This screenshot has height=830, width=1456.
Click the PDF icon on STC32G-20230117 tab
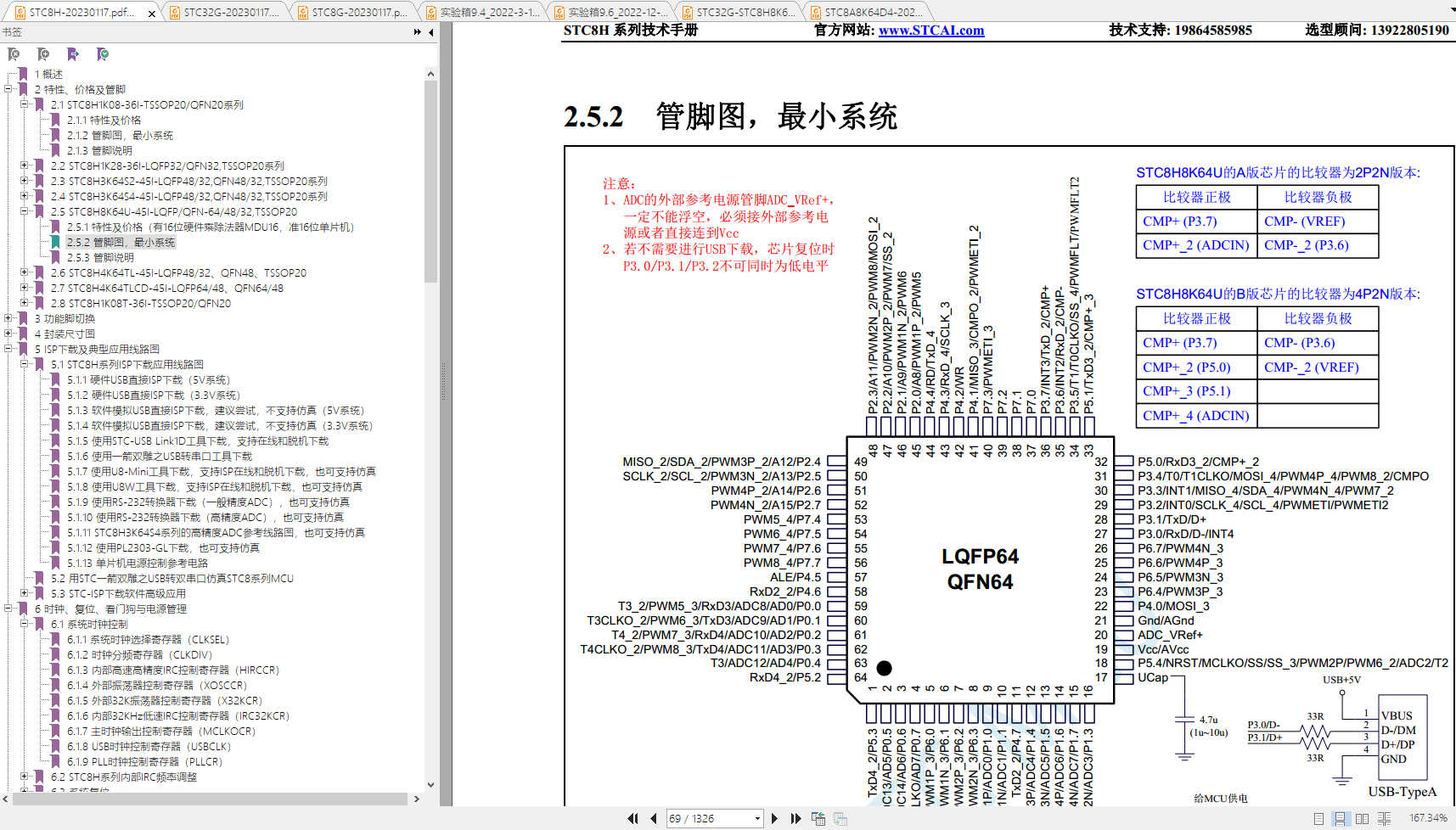tap(174, 13)
